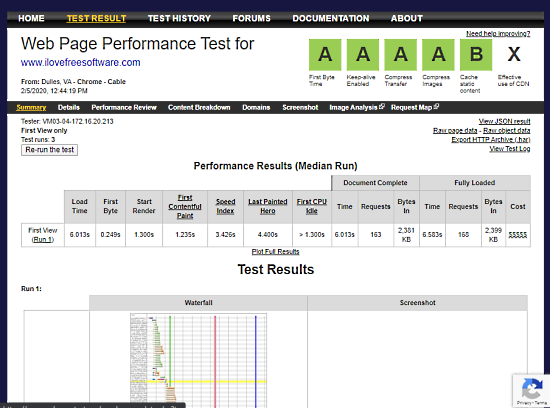550x408 pixels.
Task: Click the Last Painted Hero value 4.400s
Action: (x=268, y=235)
